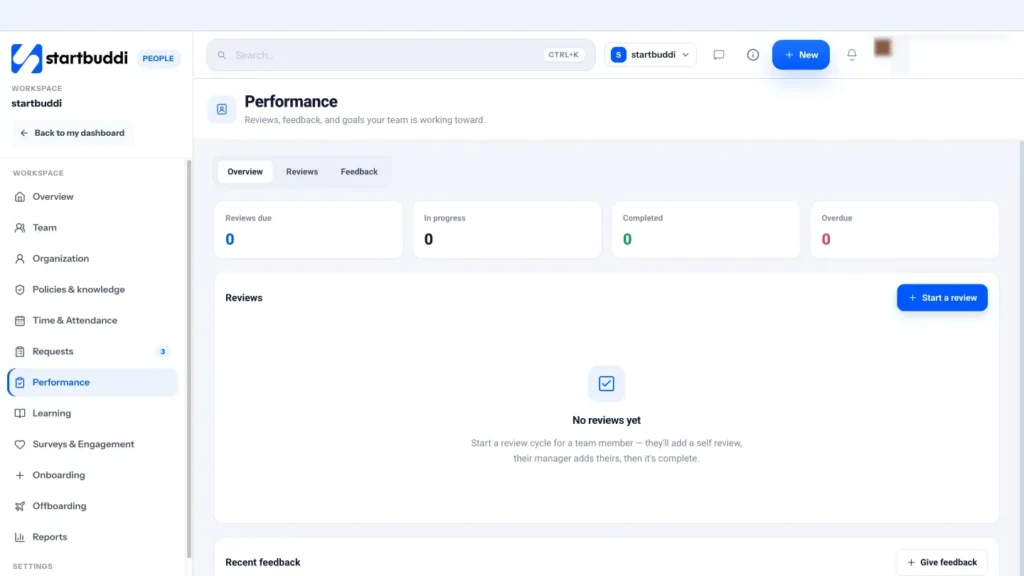Open the chat messages icon
Image resolution: width=1024 pixels, height=576 pixels.
tap(718, 55)
